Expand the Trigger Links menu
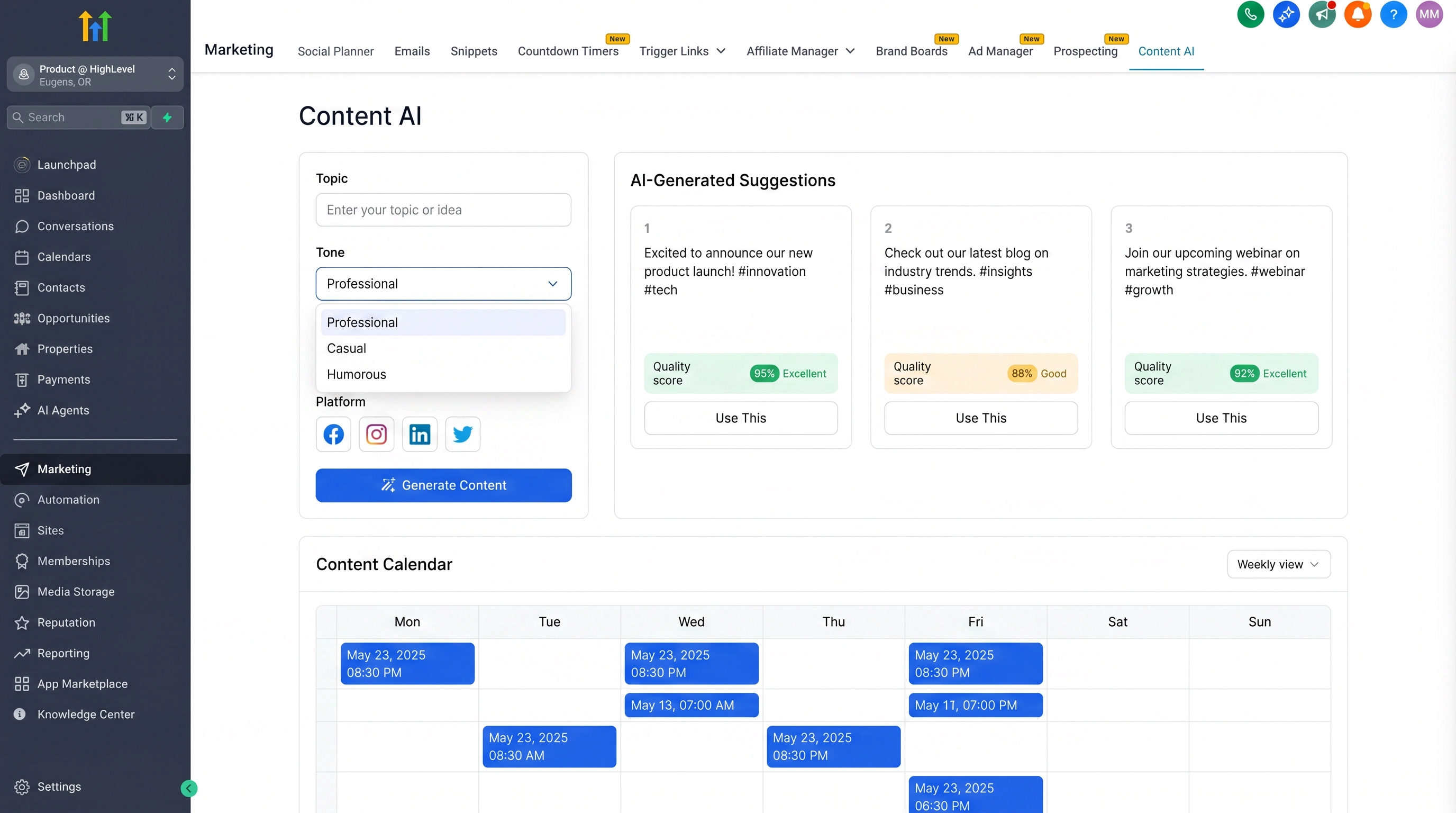The height and width of the screenshot is (813, 1456). coord(682,51)
